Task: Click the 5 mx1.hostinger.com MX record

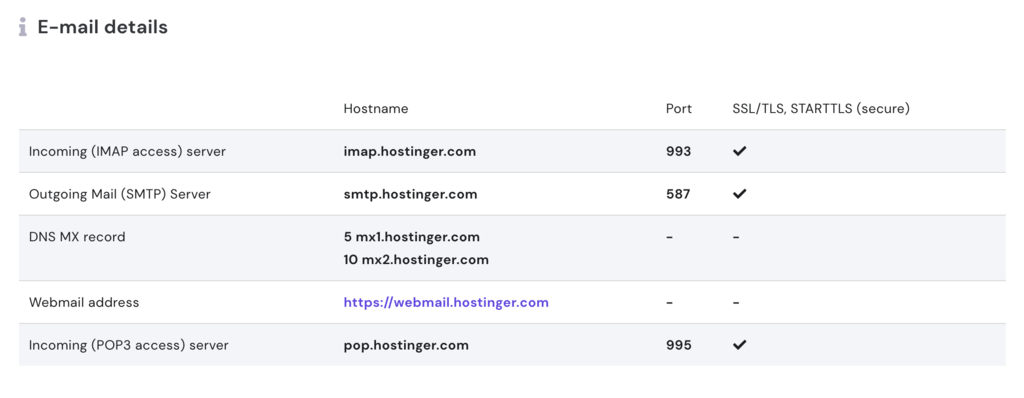Action: [411, 237]
